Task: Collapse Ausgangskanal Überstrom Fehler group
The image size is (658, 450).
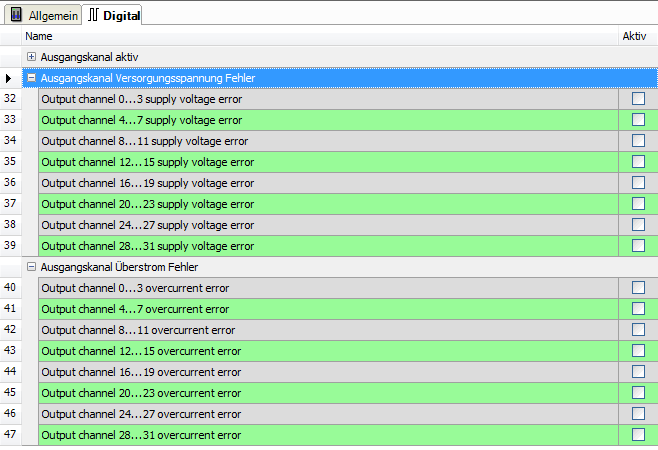Action: click(31, 267)
